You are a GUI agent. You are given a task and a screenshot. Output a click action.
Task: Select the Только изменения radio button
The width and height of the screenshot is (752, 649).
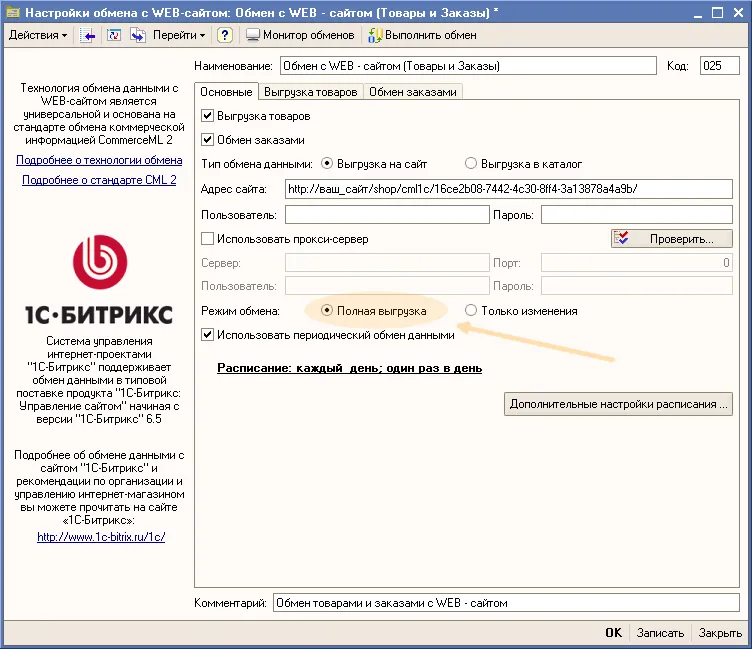[471, 311]
